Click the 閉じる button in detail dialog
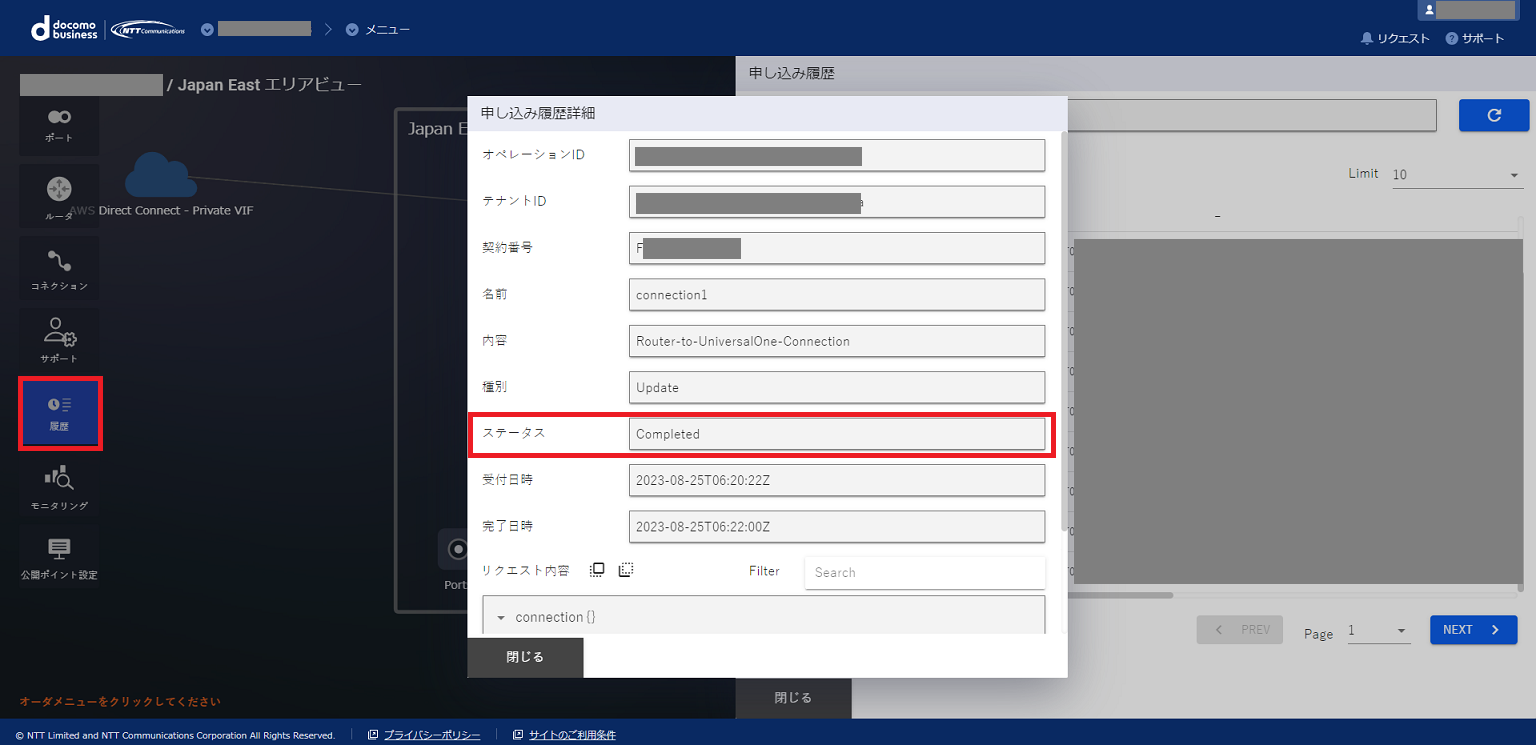 pyautogui.click(x=525, y=657)
